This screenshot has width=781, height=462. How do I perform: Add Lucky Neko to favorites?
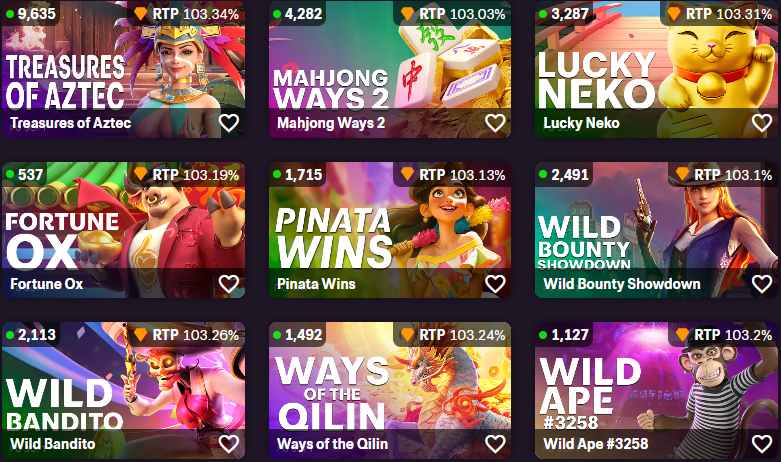762,123
